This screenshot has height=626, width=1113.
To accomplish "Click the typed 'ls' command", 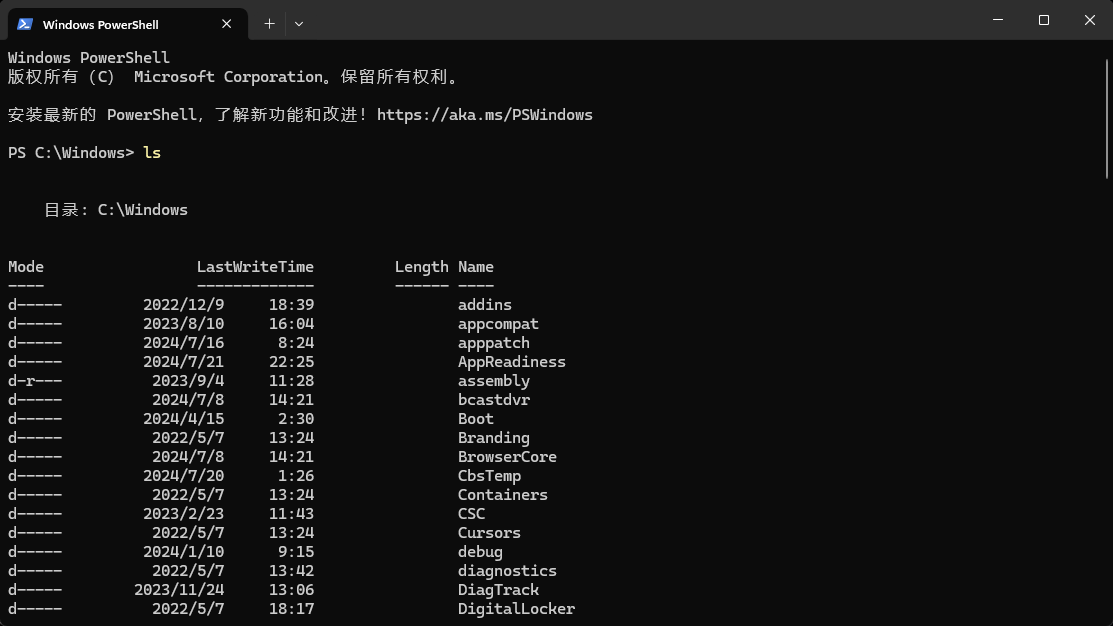I will pos(152,153).
